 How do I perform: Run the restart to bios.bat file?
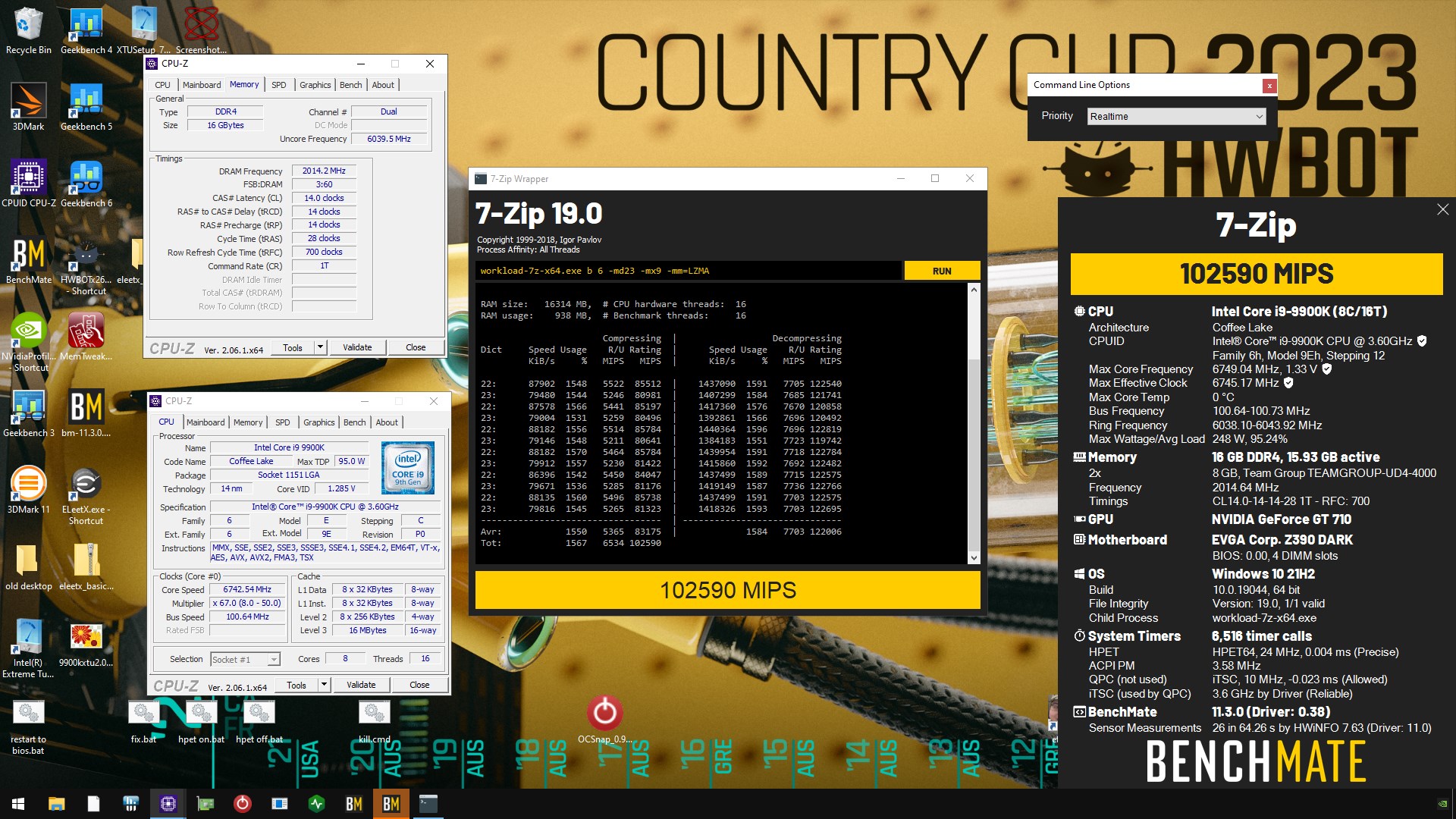(x=28, y=726)
